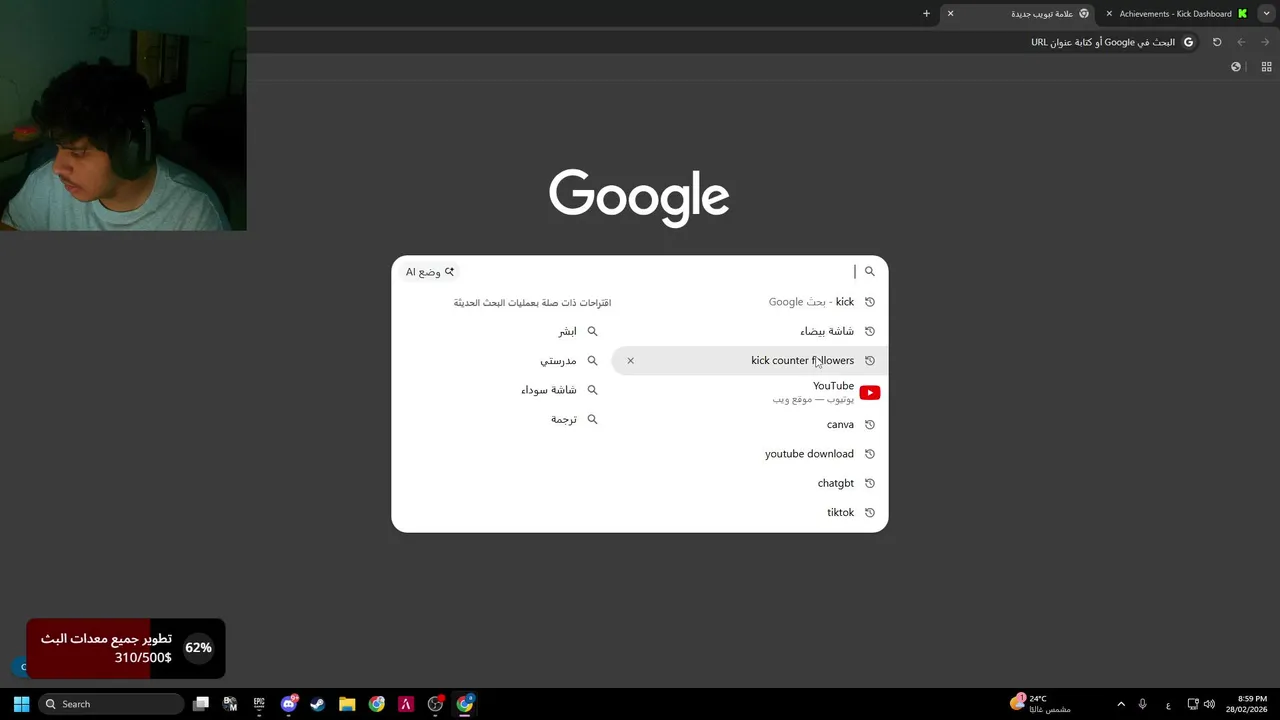This screenshot has width=1280, height=720.
Task: Select the 'chatgbt' suggestion
Action: pos(748,483)
